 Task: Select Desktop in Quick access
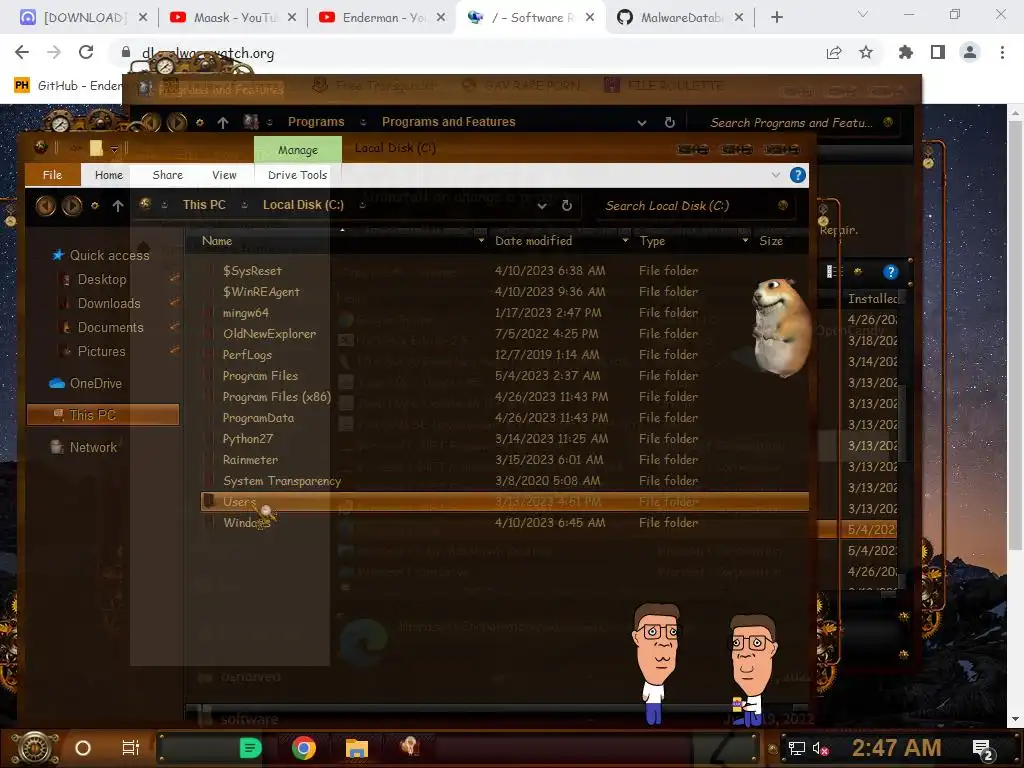[x=102, y=280]
